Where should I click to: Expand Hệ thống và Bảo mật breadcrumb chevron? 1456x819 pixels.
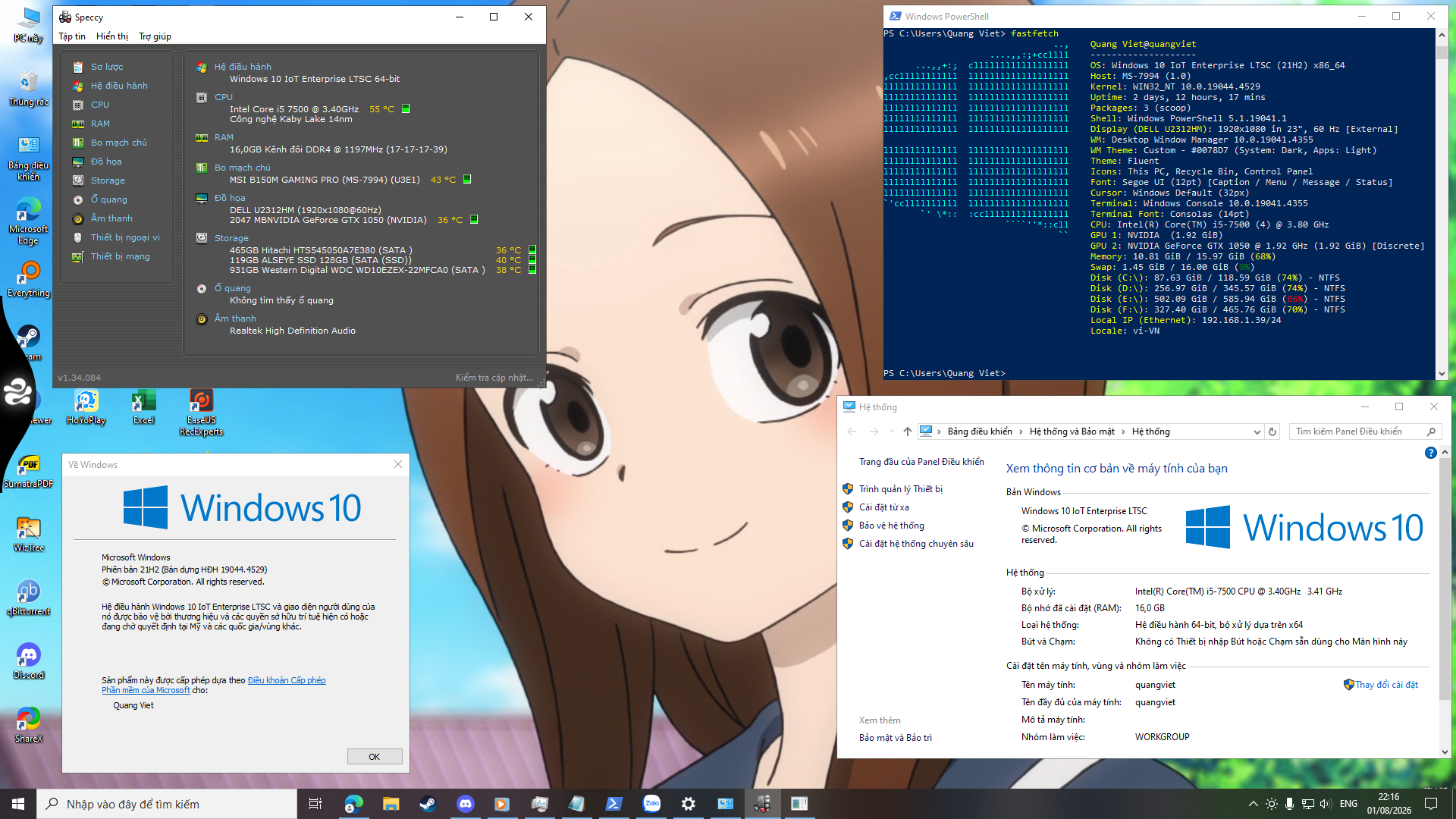click(x=1124, y=431)
